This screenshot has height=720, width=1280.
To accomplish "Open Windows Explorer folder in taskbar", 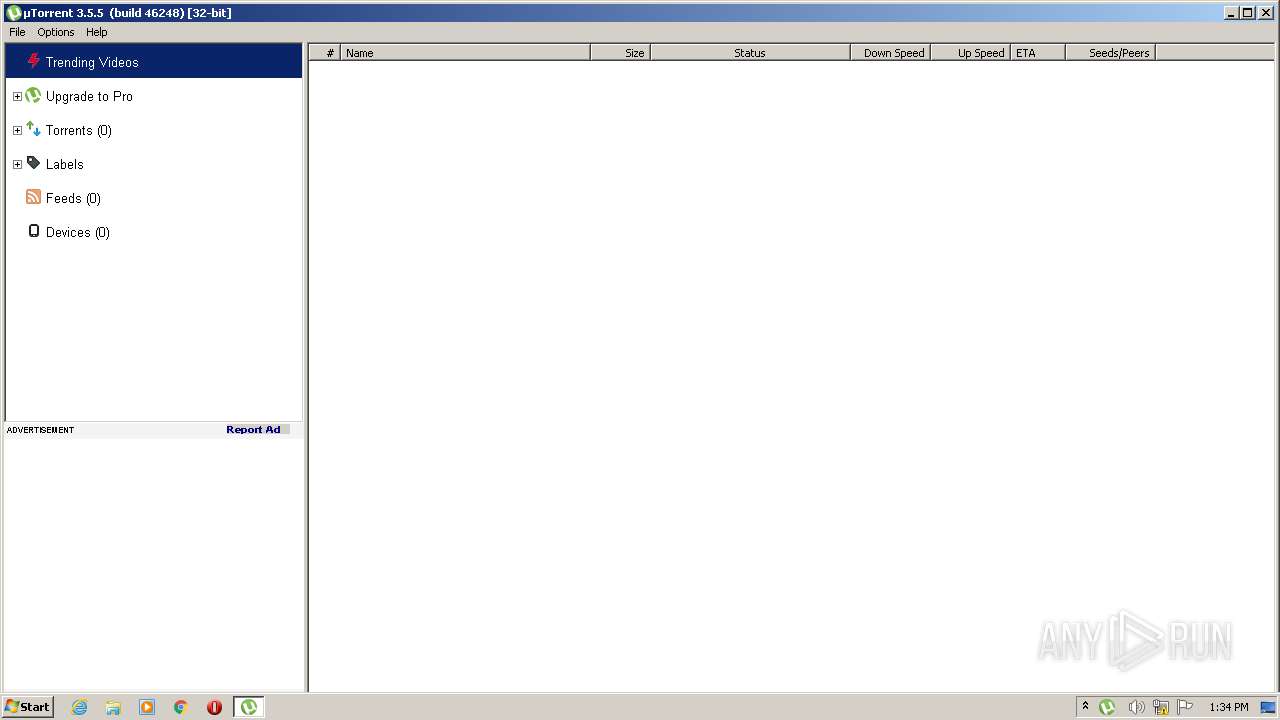I will (x=113, y=707).
